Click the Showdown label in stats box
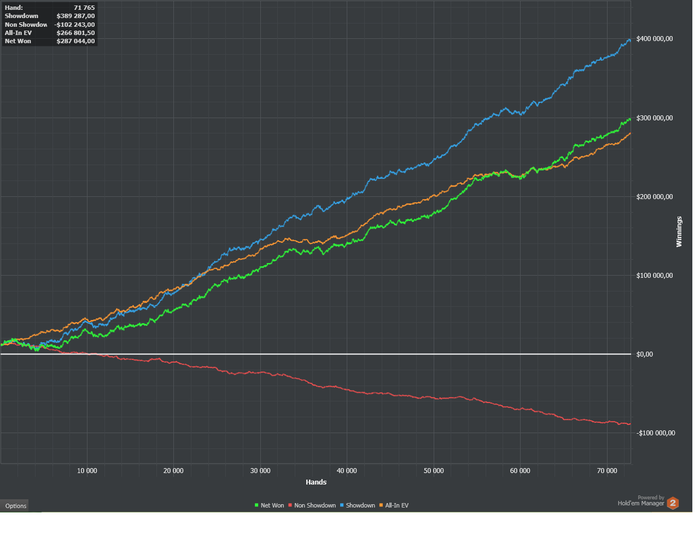700x560 pixels. 21,16
